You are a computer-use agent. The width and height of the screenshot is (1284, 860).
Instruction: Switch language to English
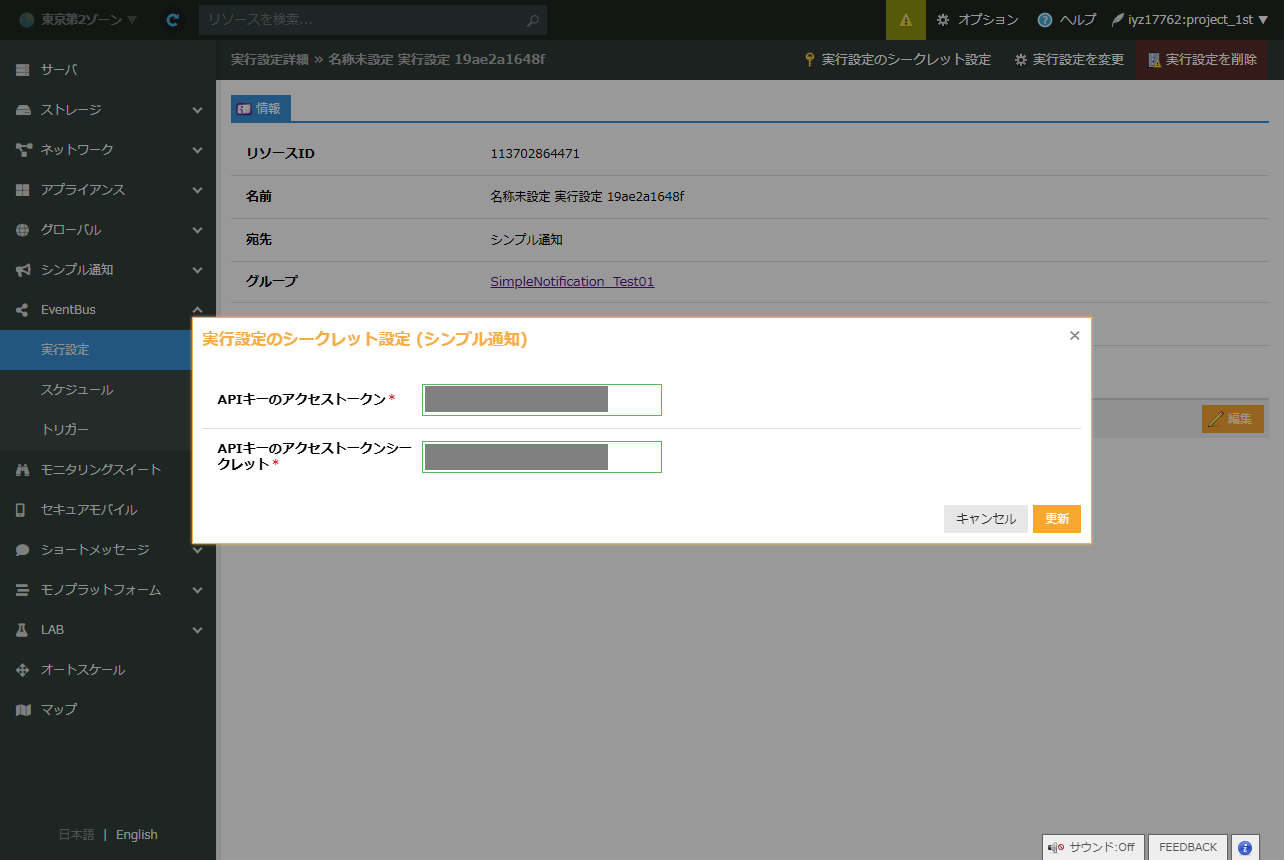137,835
